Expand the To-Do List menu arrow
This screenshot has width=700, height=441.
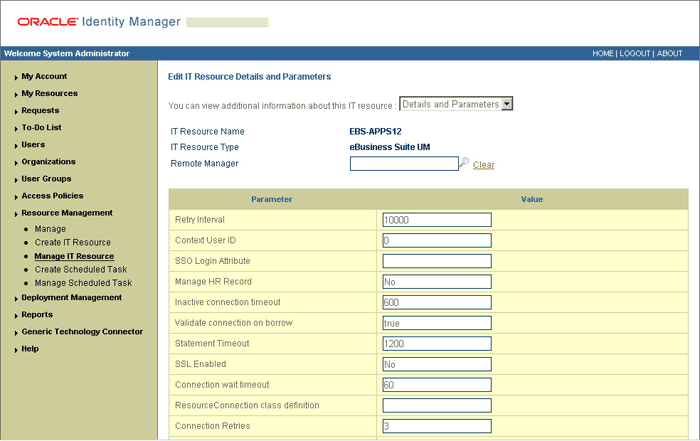tap(16, 129)
